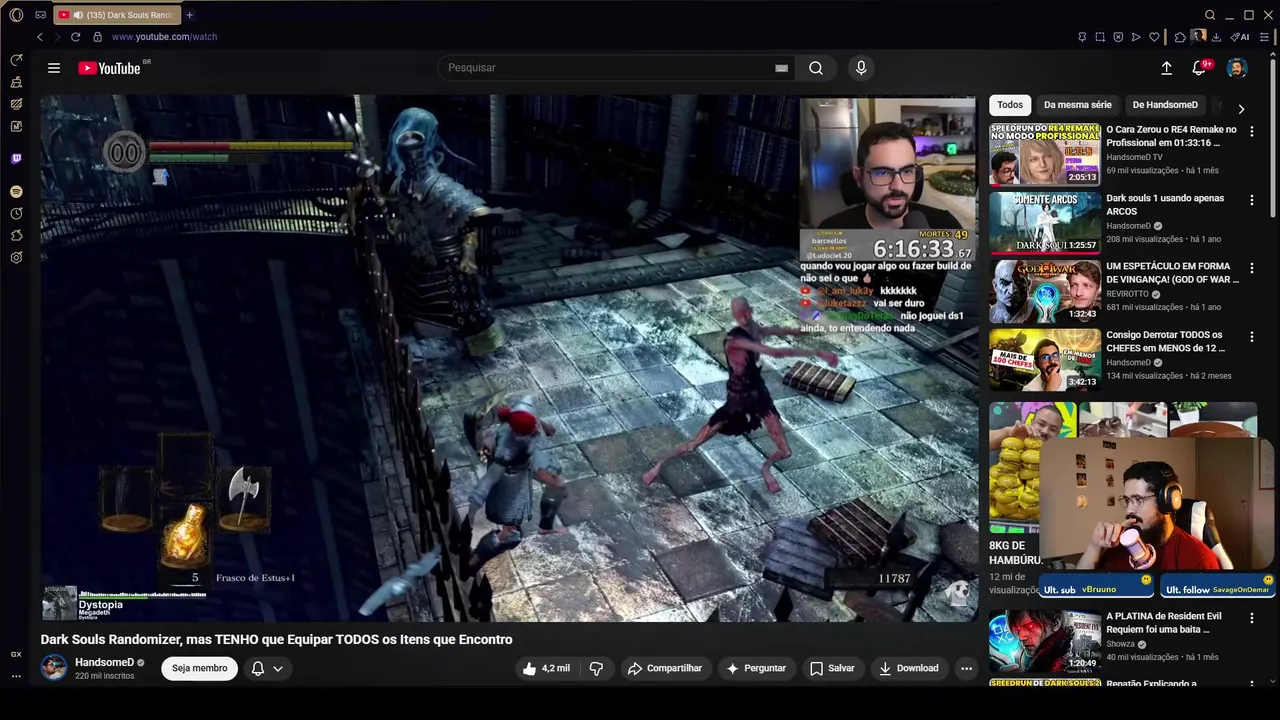Select De HandsomeD filter chip
Screen dimensions: 1280x720
[1165, 105]
